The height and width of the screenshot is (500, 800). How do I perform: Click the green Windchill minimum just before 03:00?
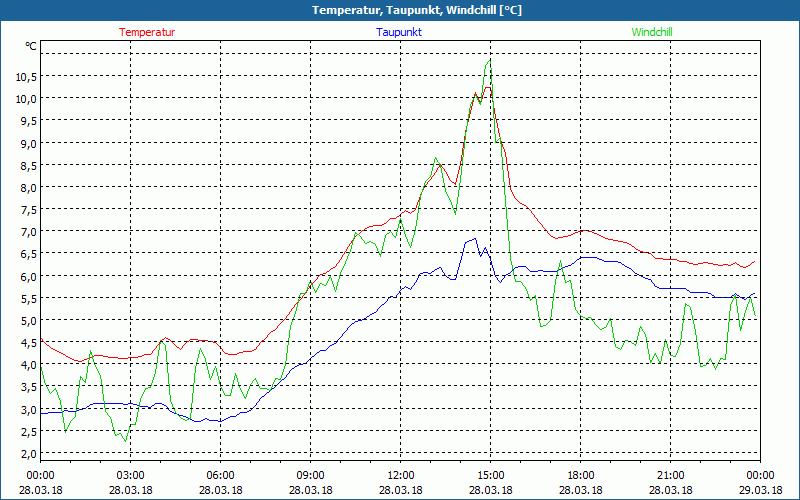(x=126, y=441)
